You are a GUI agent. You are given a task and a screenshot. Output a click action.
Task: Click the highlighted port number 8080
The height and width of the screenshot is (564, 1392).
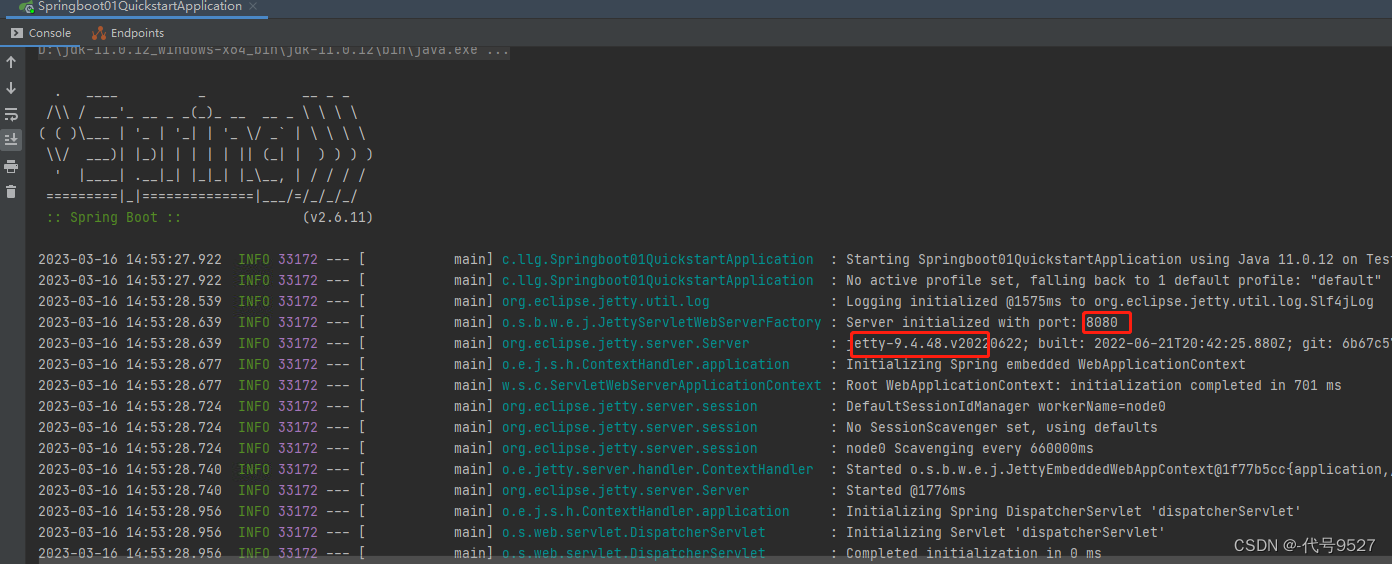coord(1102,322)
